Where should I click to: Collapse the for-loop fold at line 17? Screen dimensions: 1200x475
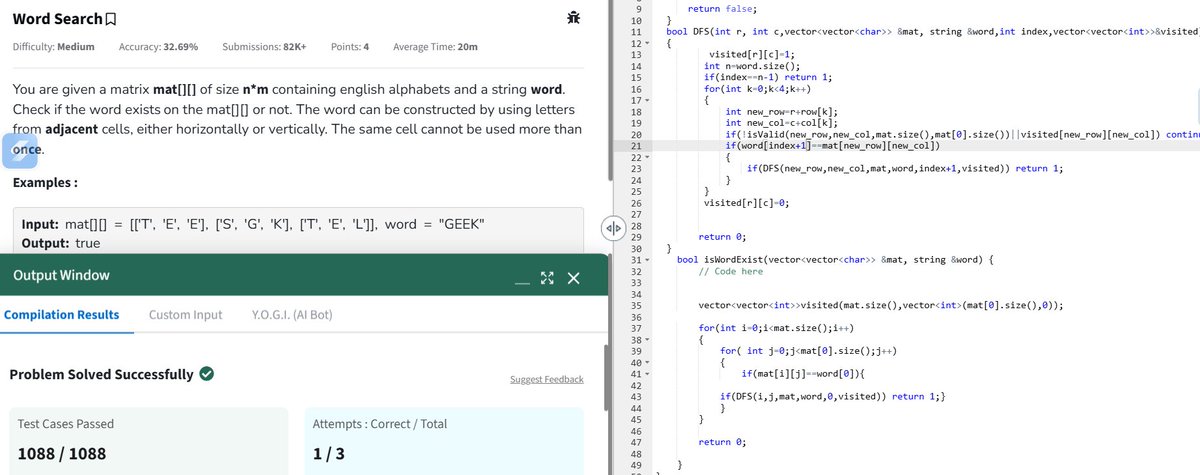[x=647, y=100]
